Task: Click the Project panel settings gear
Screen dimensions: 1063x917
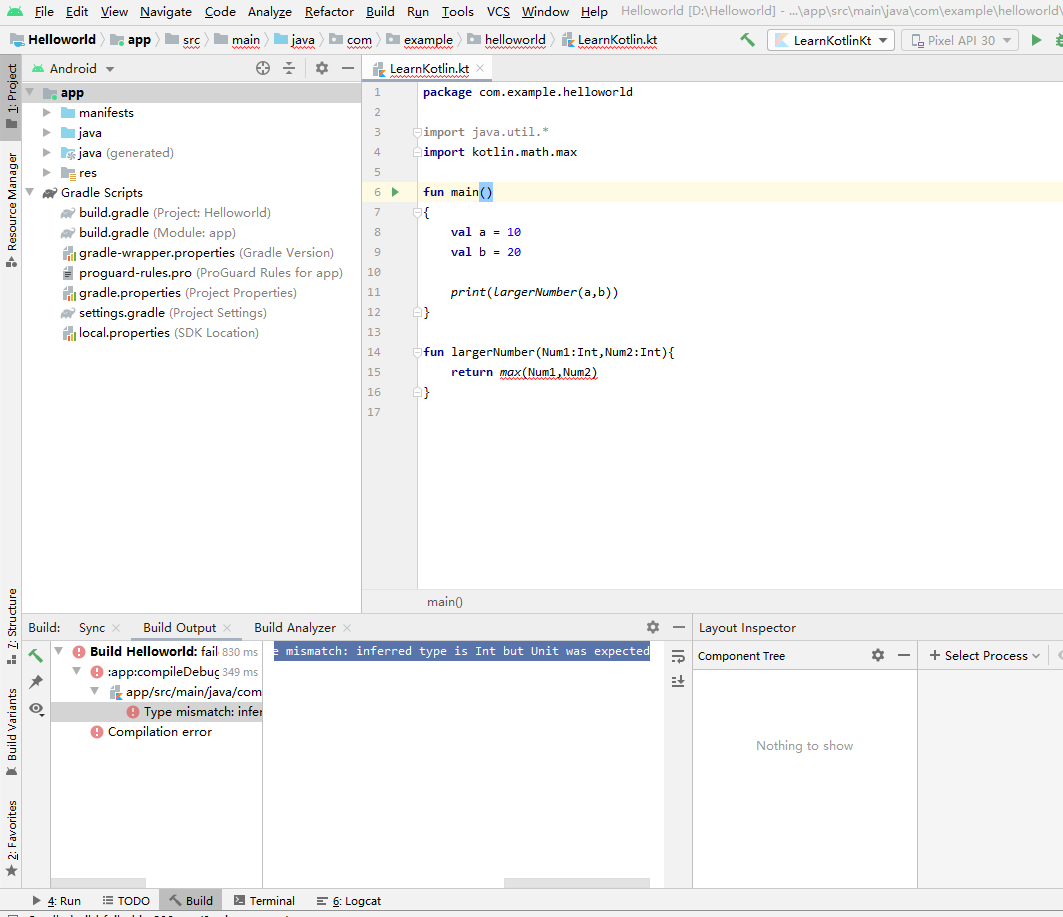Action: pyautogui.click(x=321, y=68)
